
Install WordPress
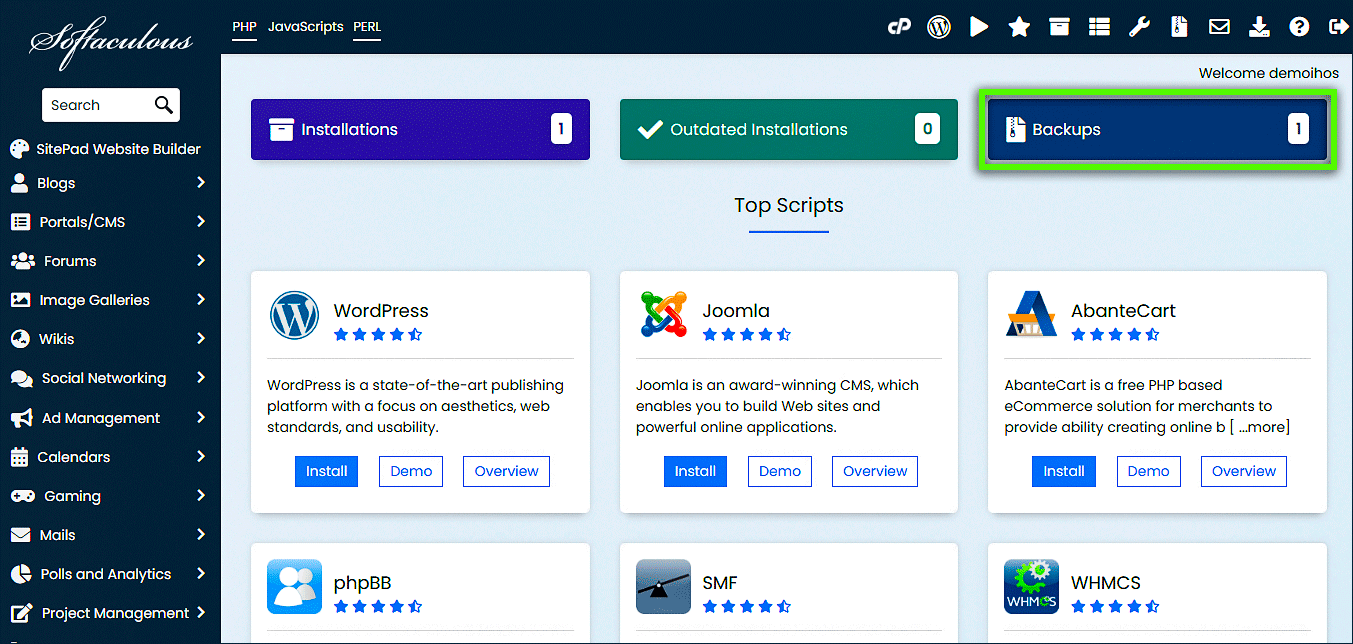326,471
